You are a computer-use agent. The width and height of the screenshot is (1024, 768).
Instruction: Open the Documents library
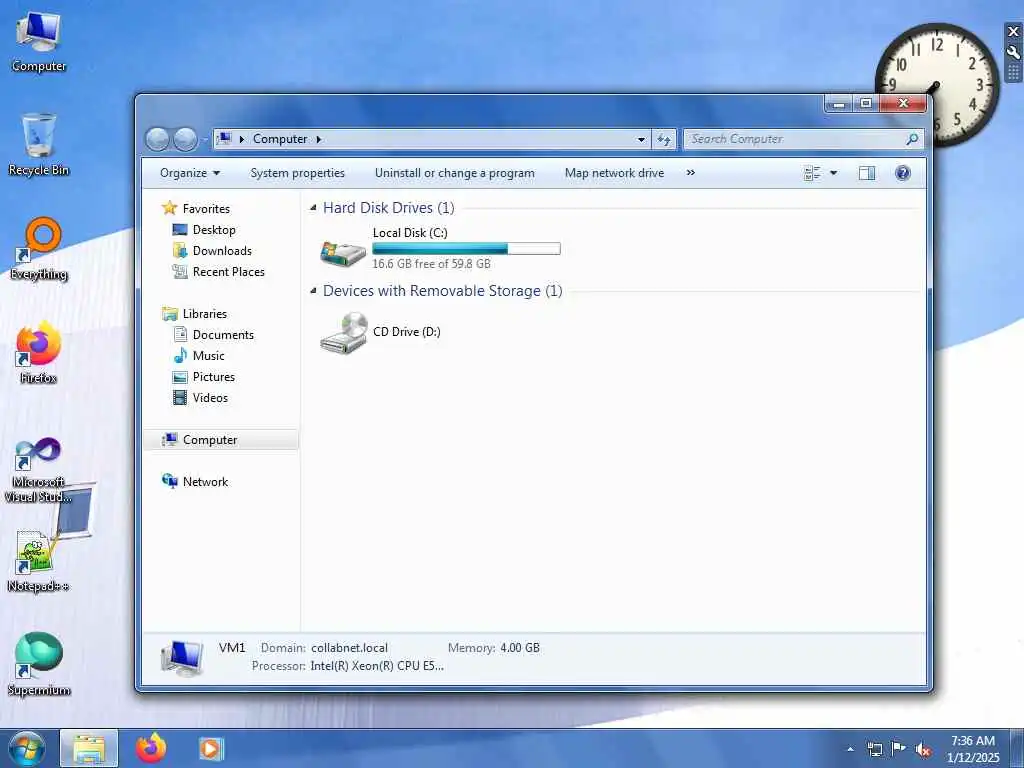[223, 335]
